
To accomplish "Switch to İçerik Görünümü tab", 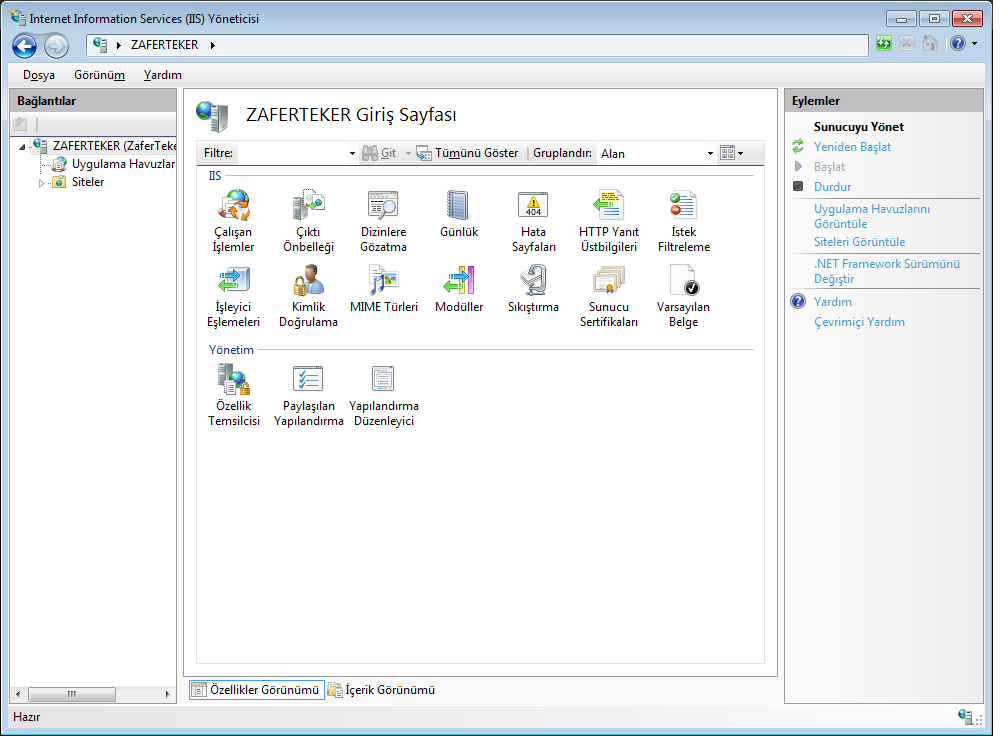I will [381, 690].
